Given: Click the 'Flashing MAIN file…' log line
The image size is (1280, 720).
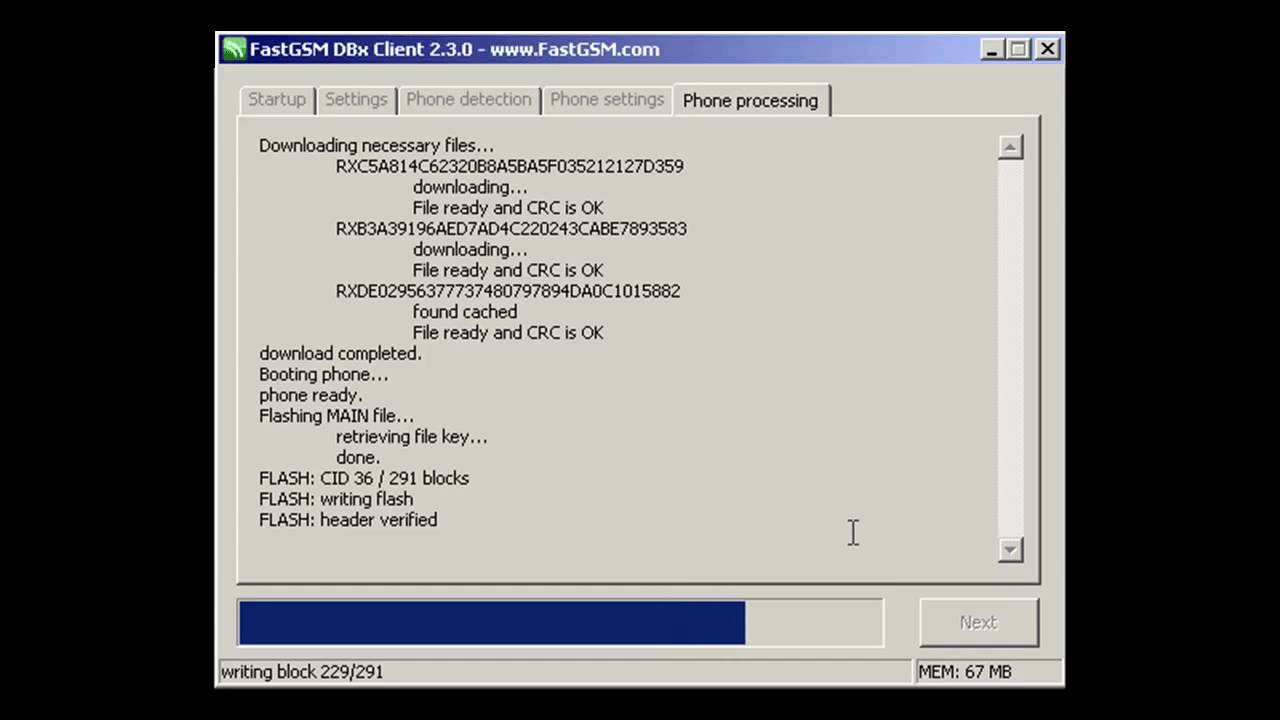Looking at the screenshot, I should pyautogui.click(x=336, y=416).
